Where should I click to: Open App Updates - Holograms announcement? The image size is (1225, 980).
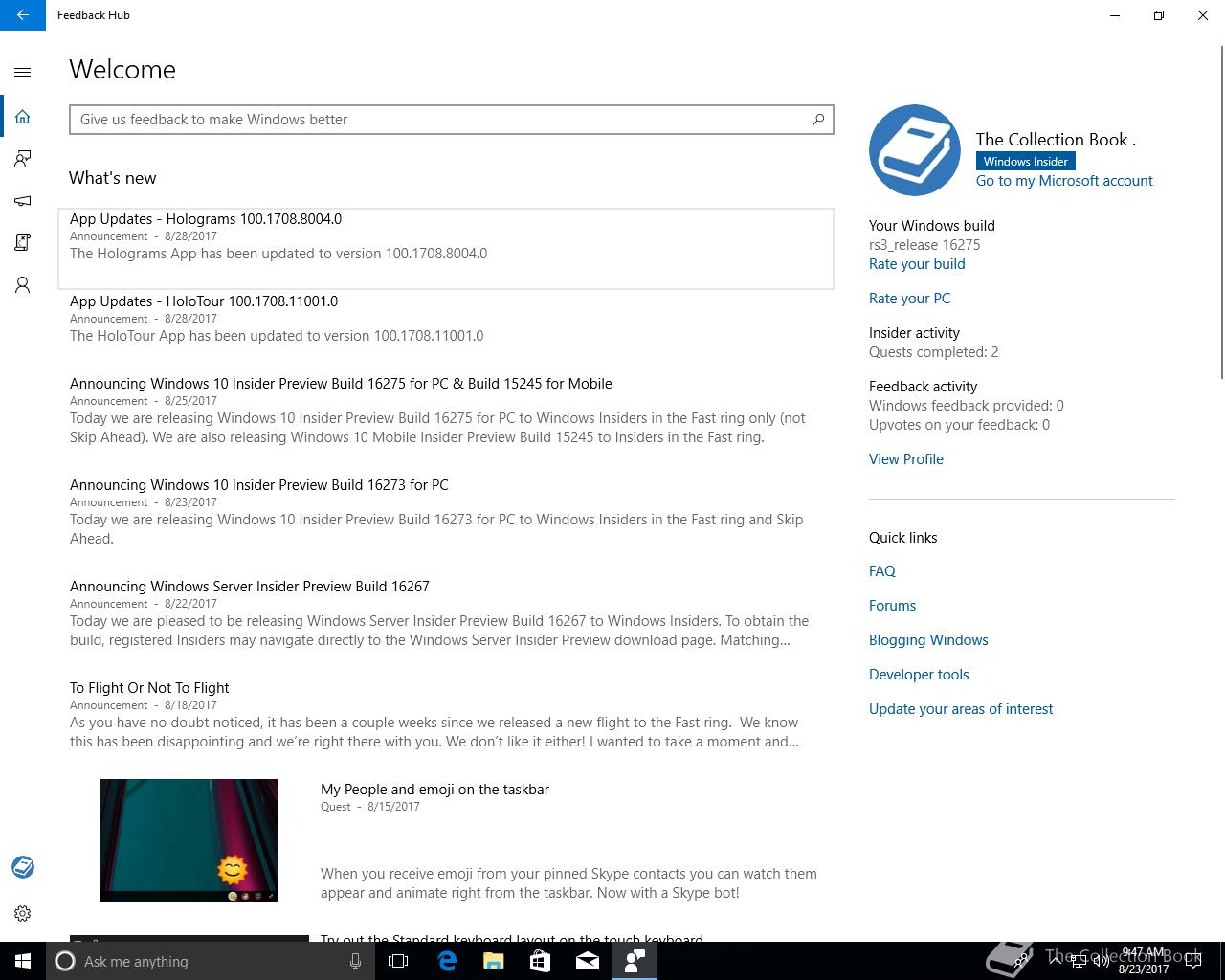(446, 248)
